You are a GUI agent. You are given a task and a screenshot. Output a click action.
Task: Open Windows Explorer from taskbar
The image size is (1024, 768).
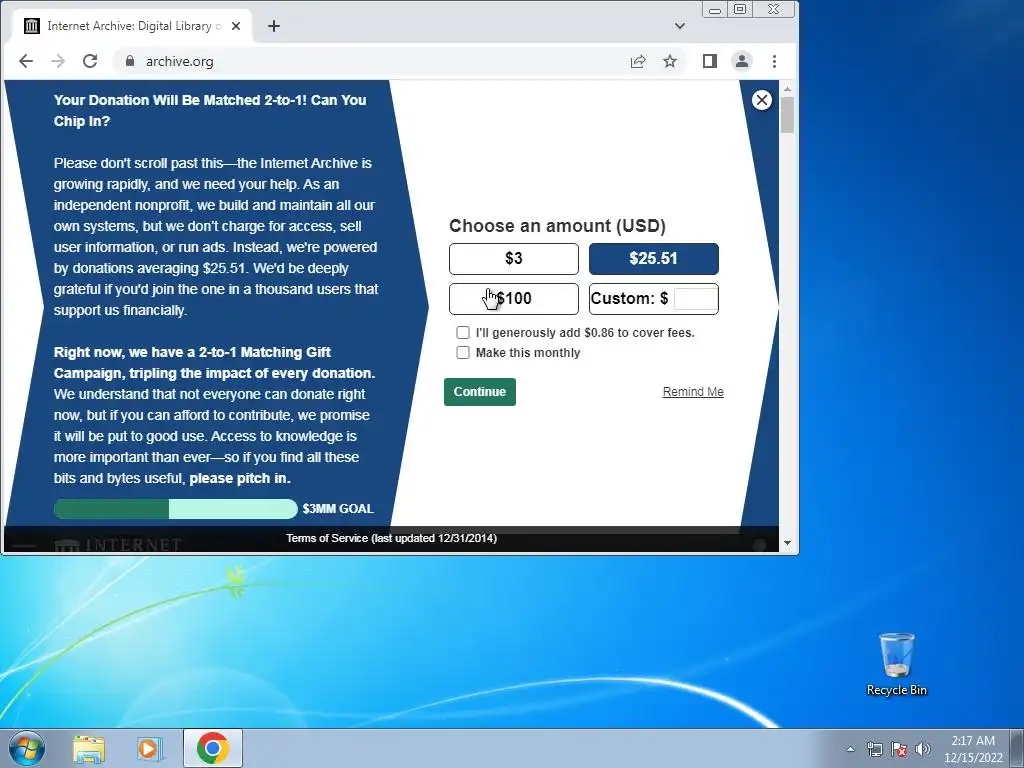89,748
